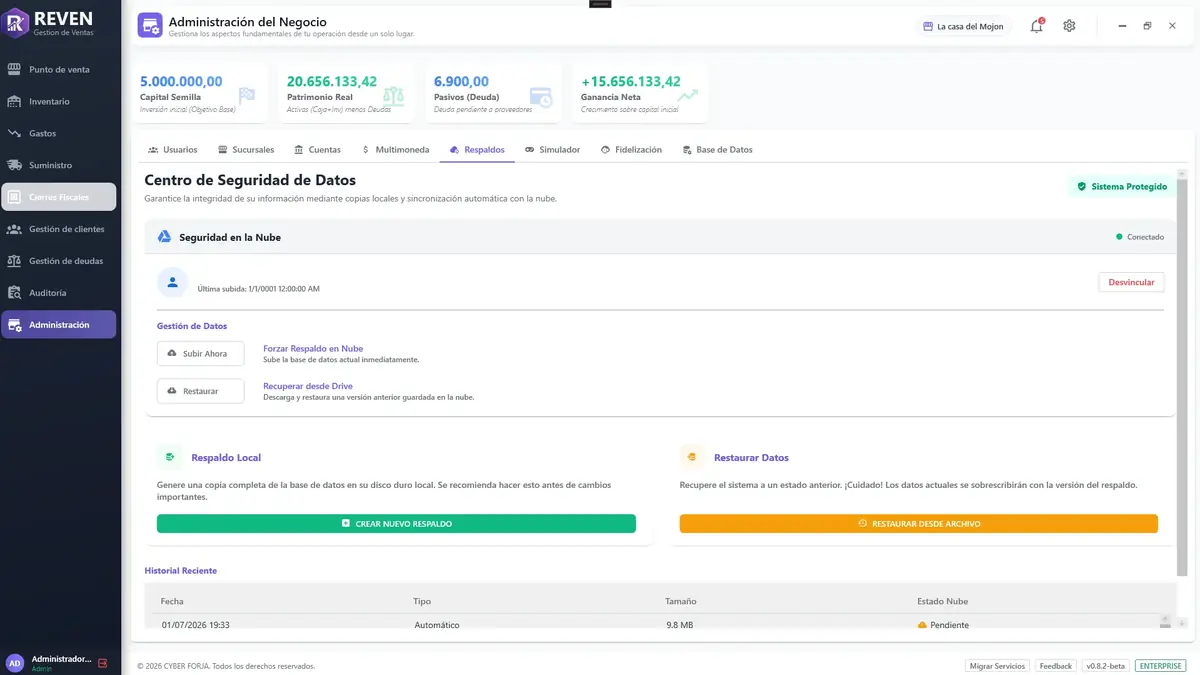Open the Auditoría section
The width and height of the screenshot is (1200, 675).
tap(59, 293)
